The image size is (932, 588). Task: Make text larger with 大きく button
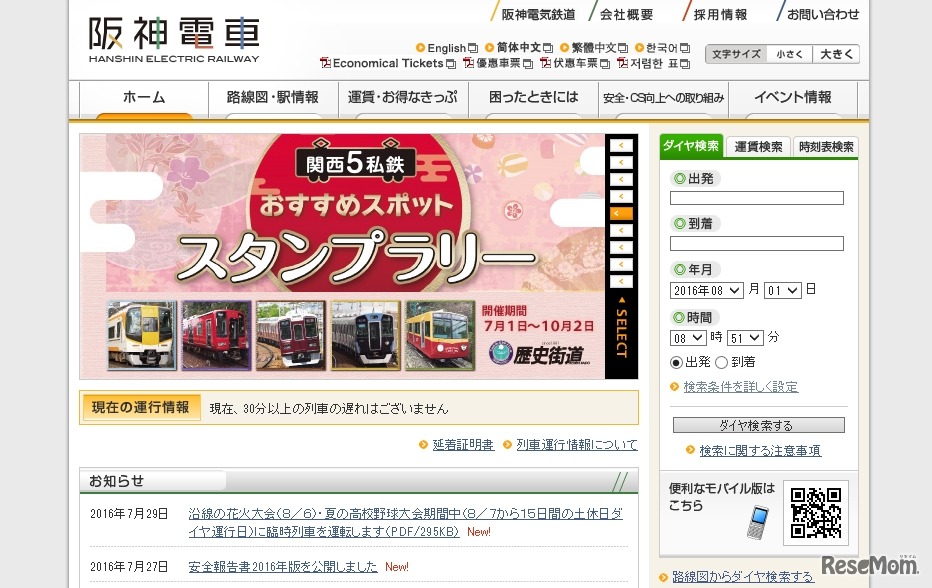pos(836,54)
